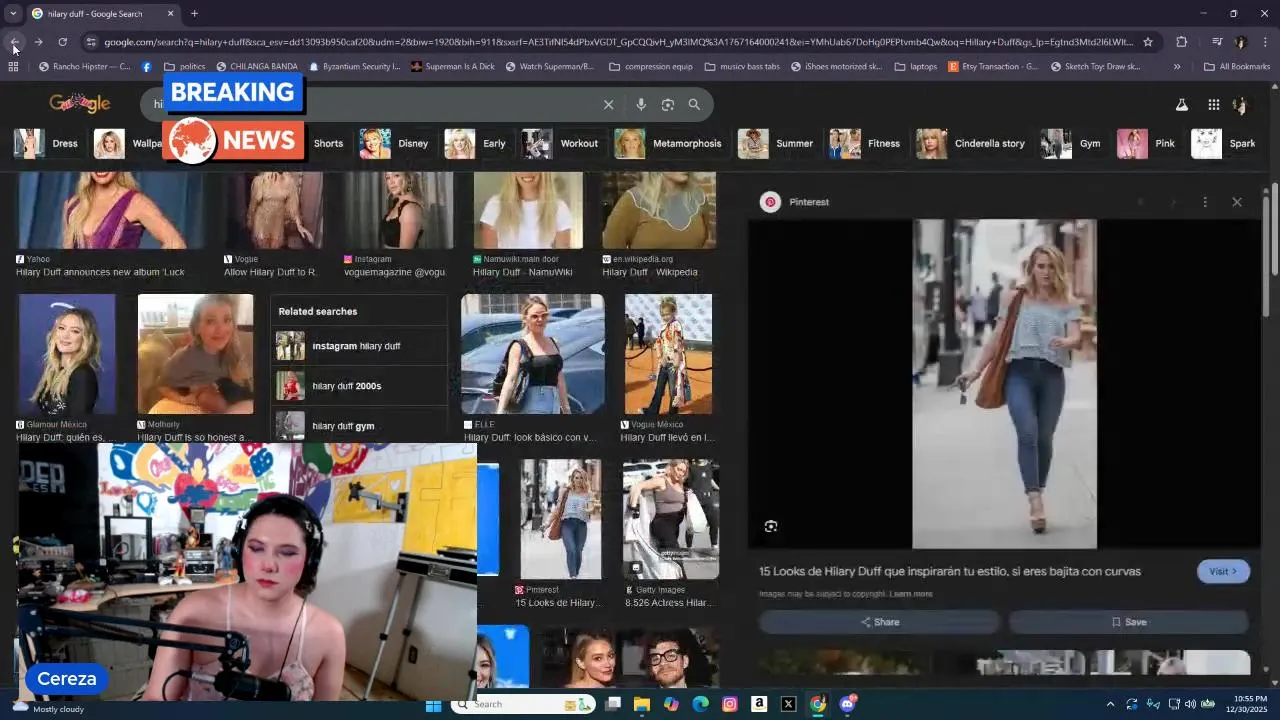Open the X app from the taskbar

pos(788,705)
